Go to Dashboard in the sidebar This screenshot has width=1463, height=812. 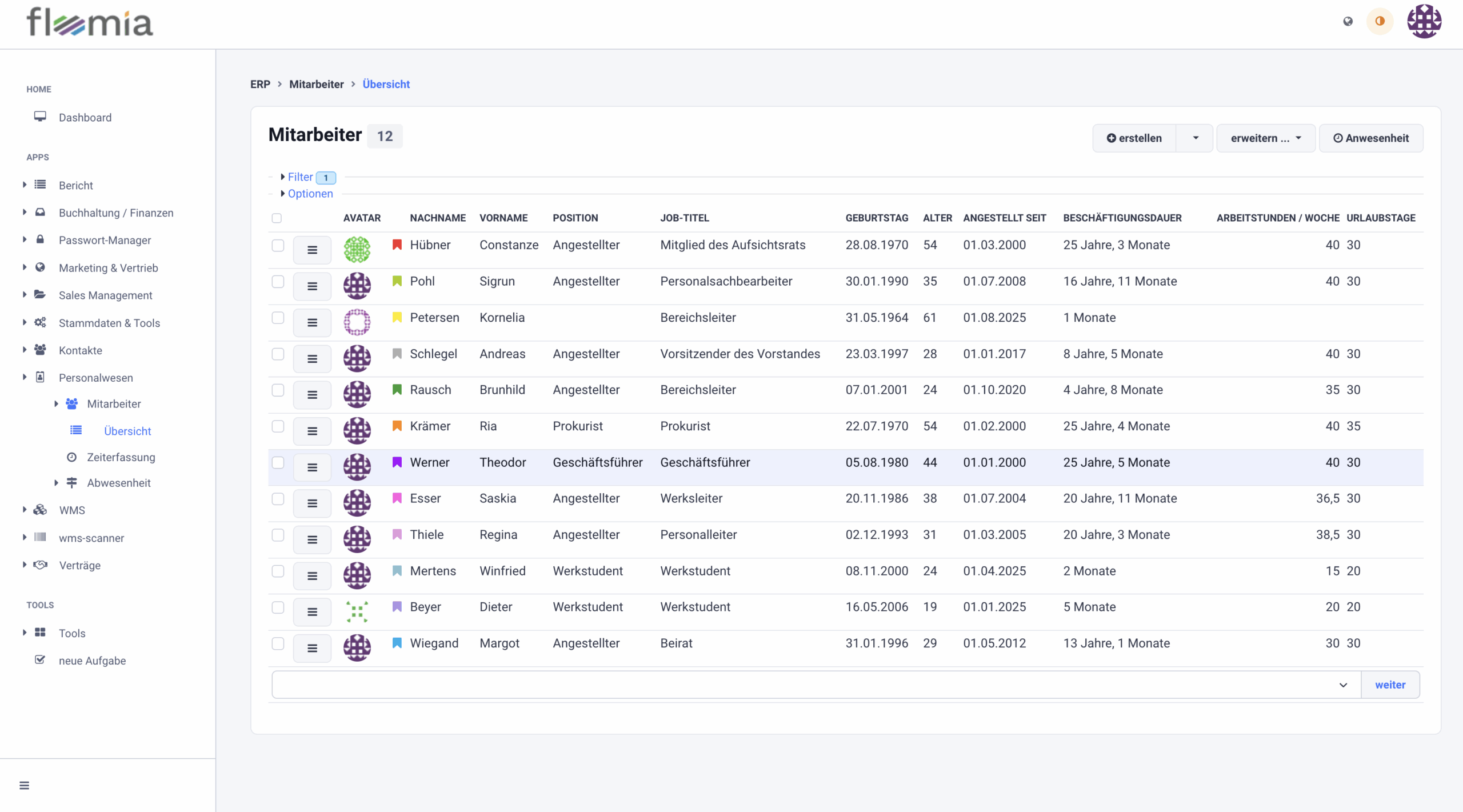pyautogui.click(x=85, y=117)
